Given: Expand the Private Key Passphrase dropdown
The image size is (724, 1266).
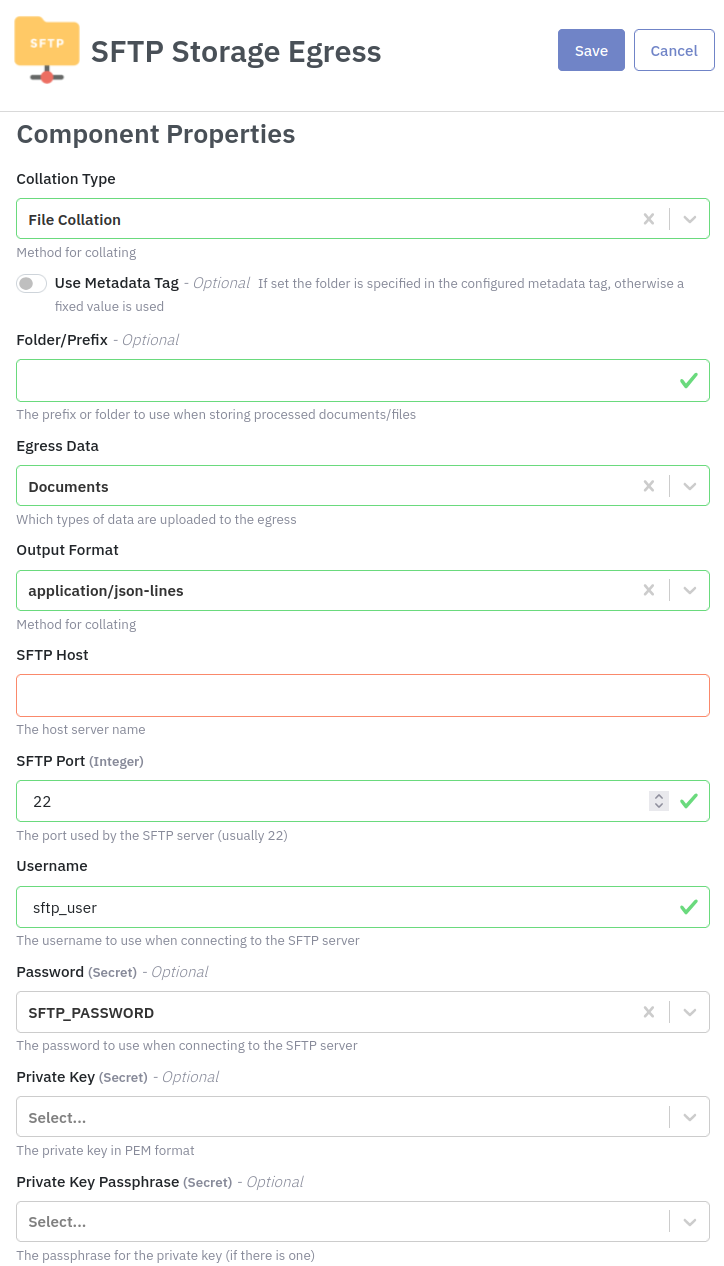Looking at the screenshot, I should (363, 1222).
